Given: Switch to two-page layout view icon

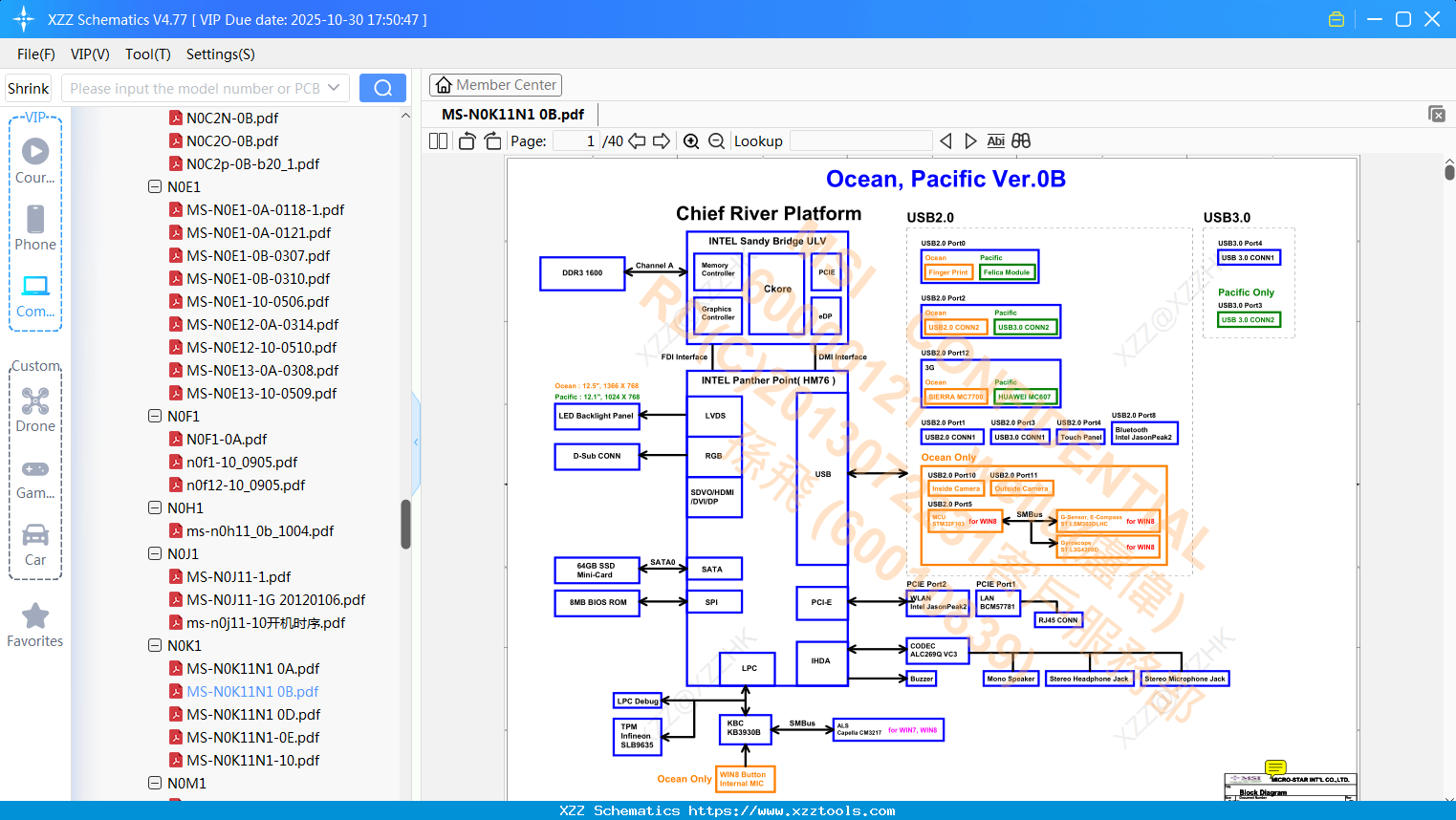Looking at the screenshot, I should (439, 140).
